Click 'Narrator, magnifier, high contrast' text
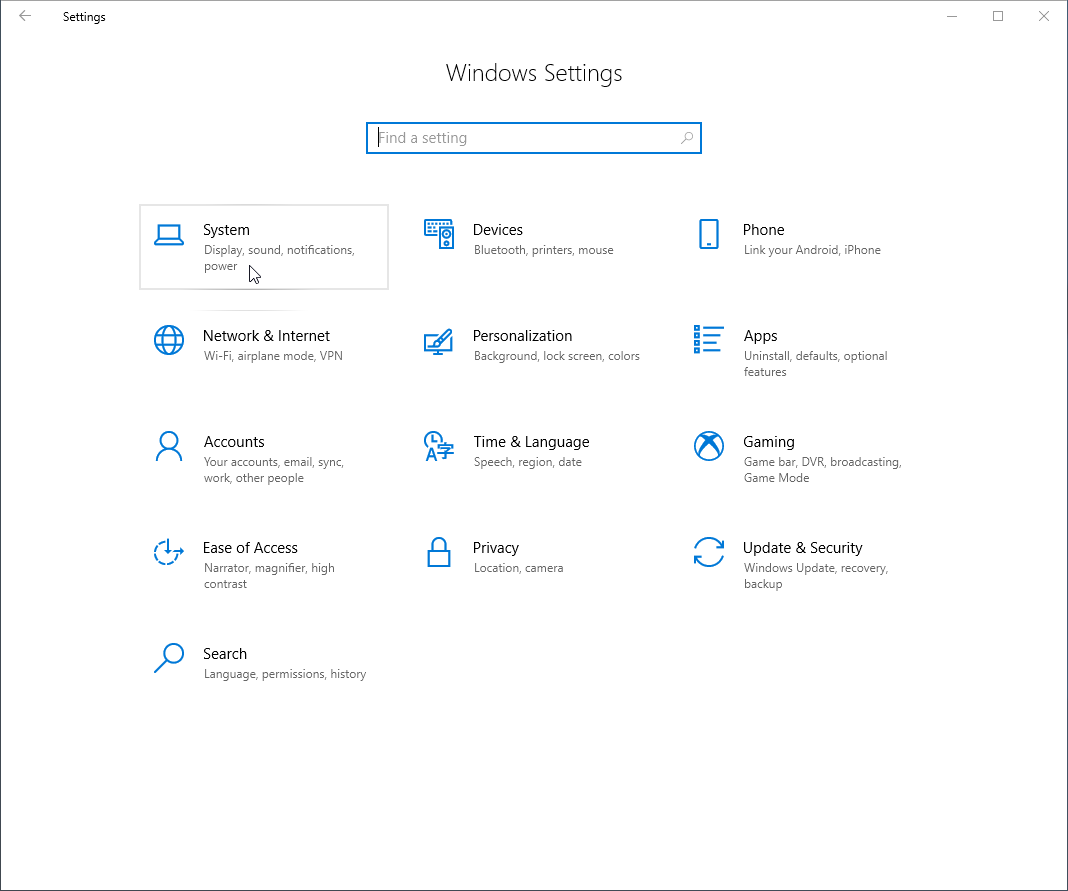The height and width of the screenshot is (891, 1068). pyautogui.click(x=269, y=576)
